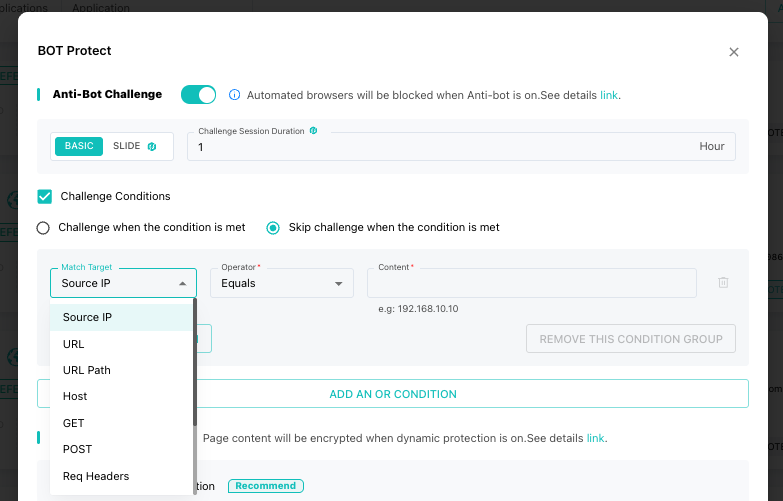Click the Anti-Bot info icon

click(235, 95)
